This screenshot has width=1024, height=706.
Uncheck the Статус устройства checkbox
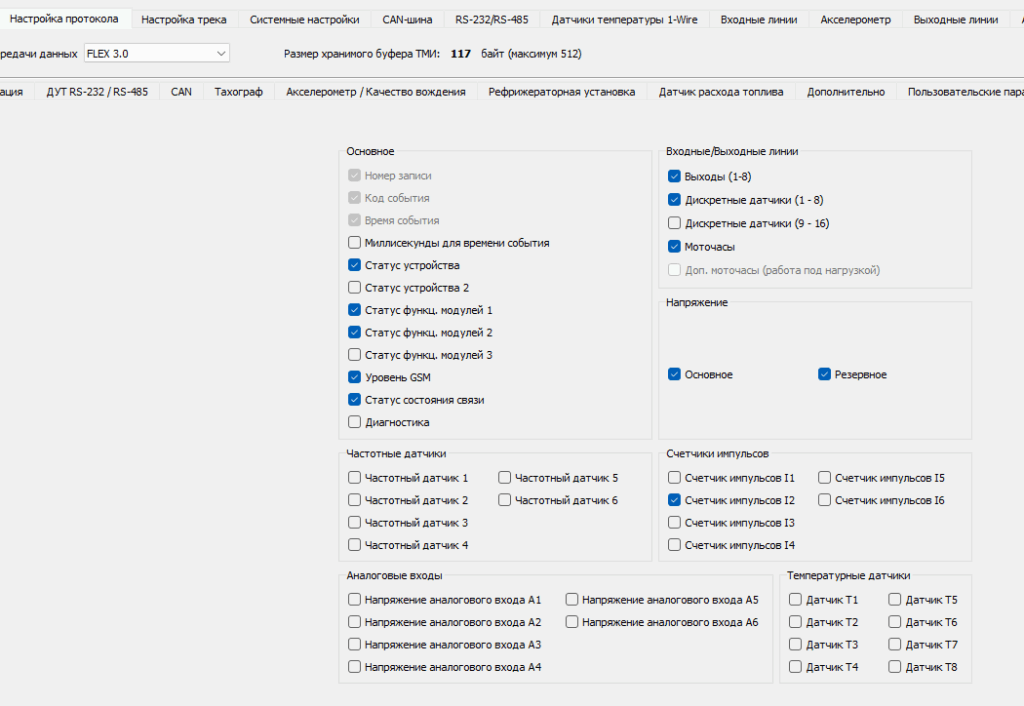pos(355,265)
